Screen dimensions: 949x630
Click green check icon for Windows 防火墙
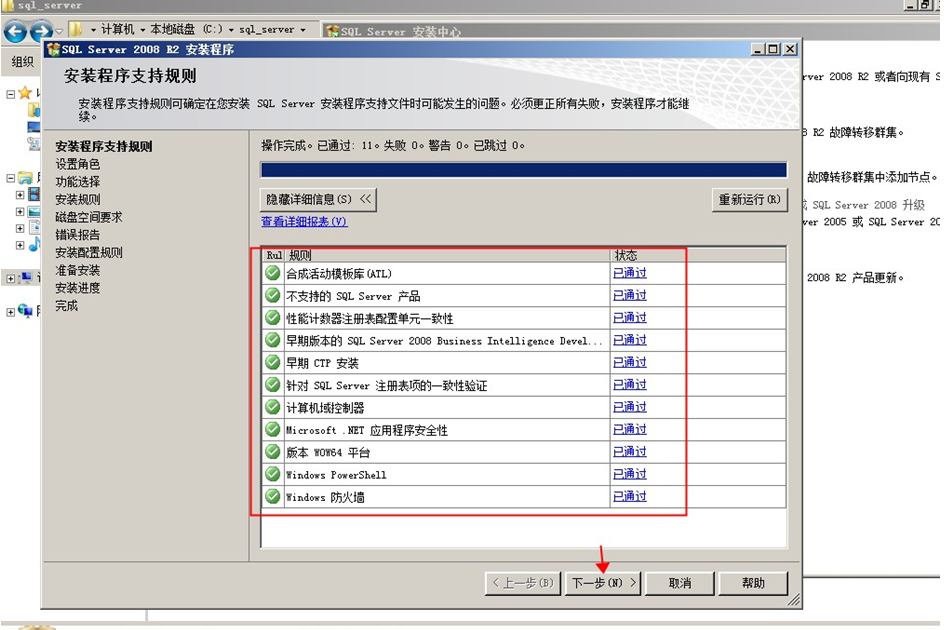(x=273, y=497)
